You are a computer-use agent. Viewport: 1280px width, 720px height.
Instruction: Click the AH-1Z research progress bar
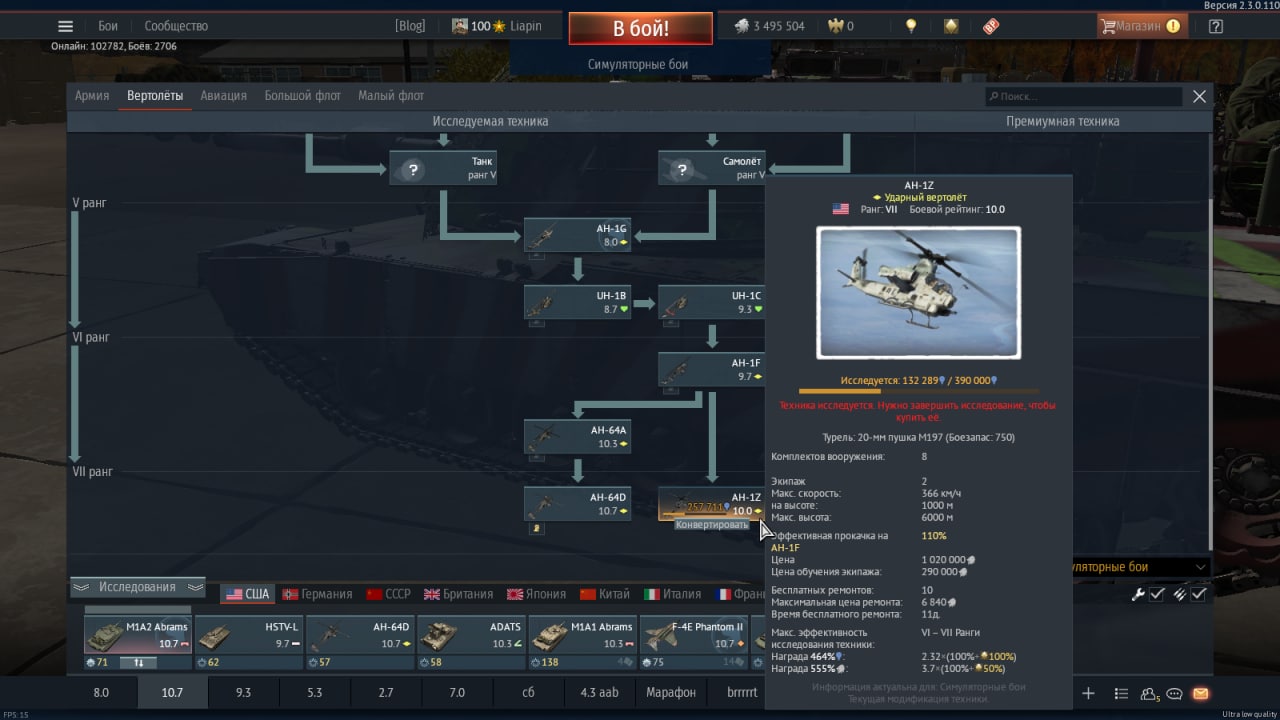click(x=918, y=391)
